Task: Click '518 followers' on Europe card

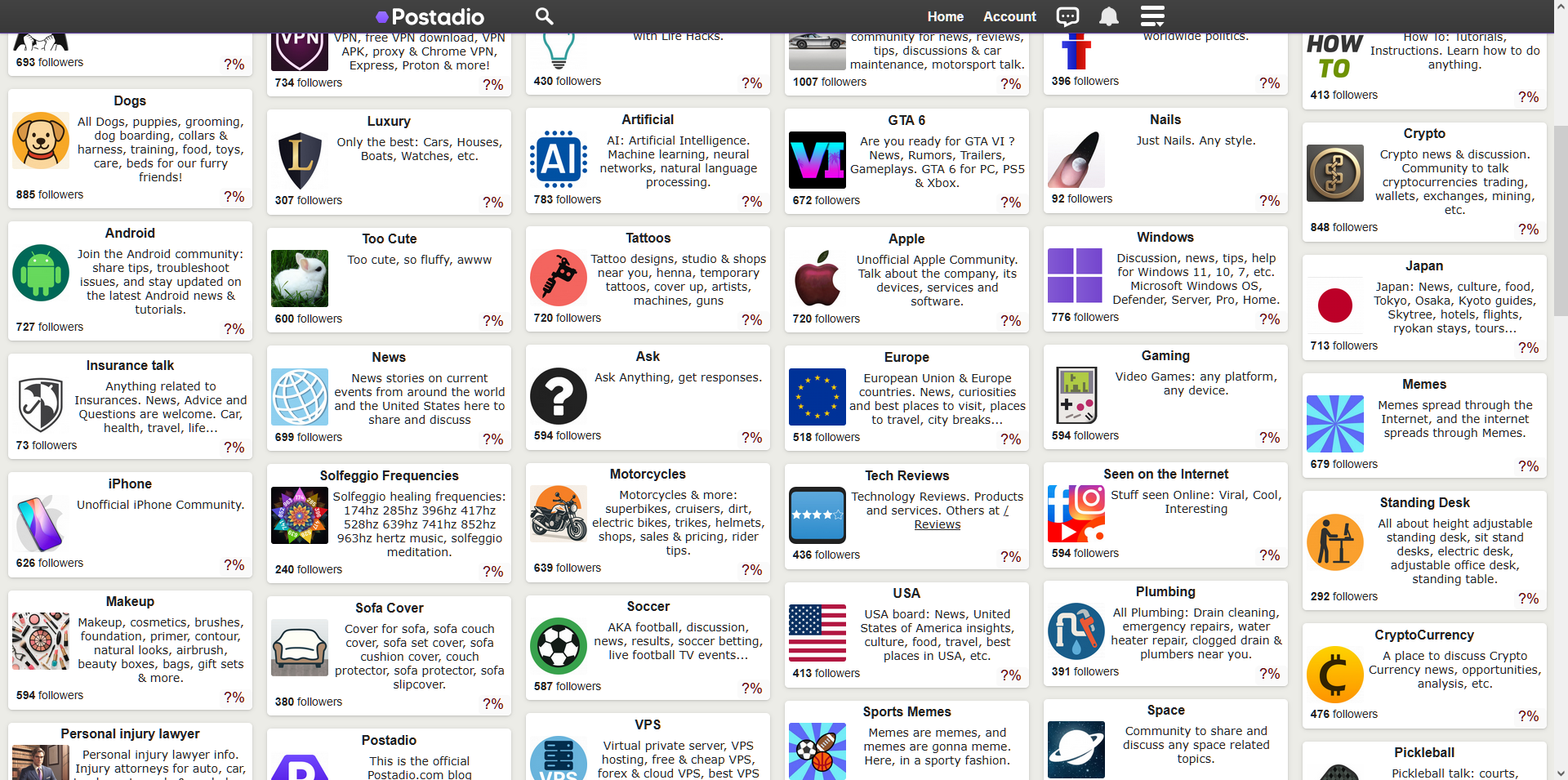Action: pos(826,437)
